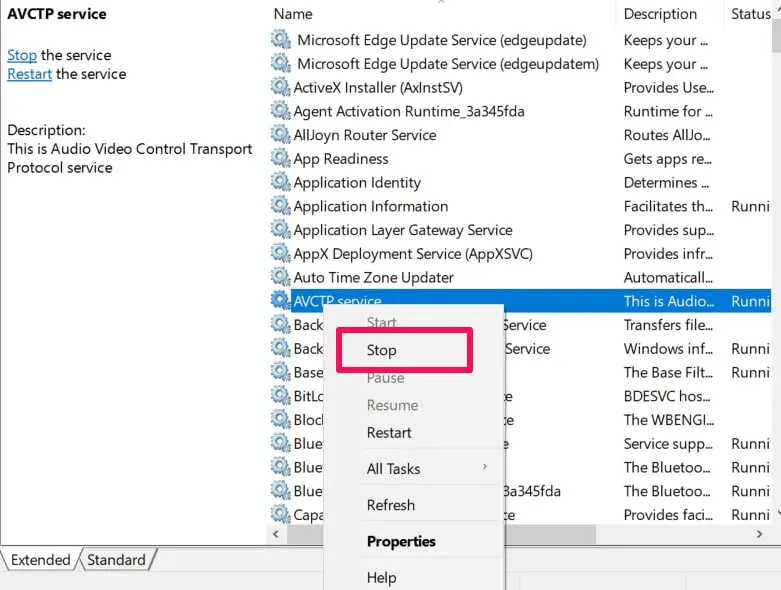The width and height of the screenshot is (781, 590).
Task: Choose Restart in the context menu
Action: (389, 433)
